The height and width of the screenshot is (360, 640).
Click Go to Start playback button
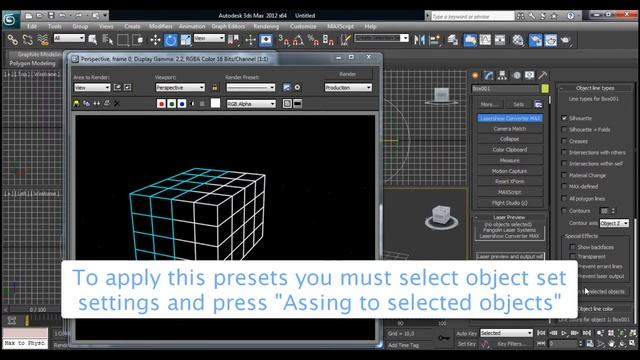541,333
